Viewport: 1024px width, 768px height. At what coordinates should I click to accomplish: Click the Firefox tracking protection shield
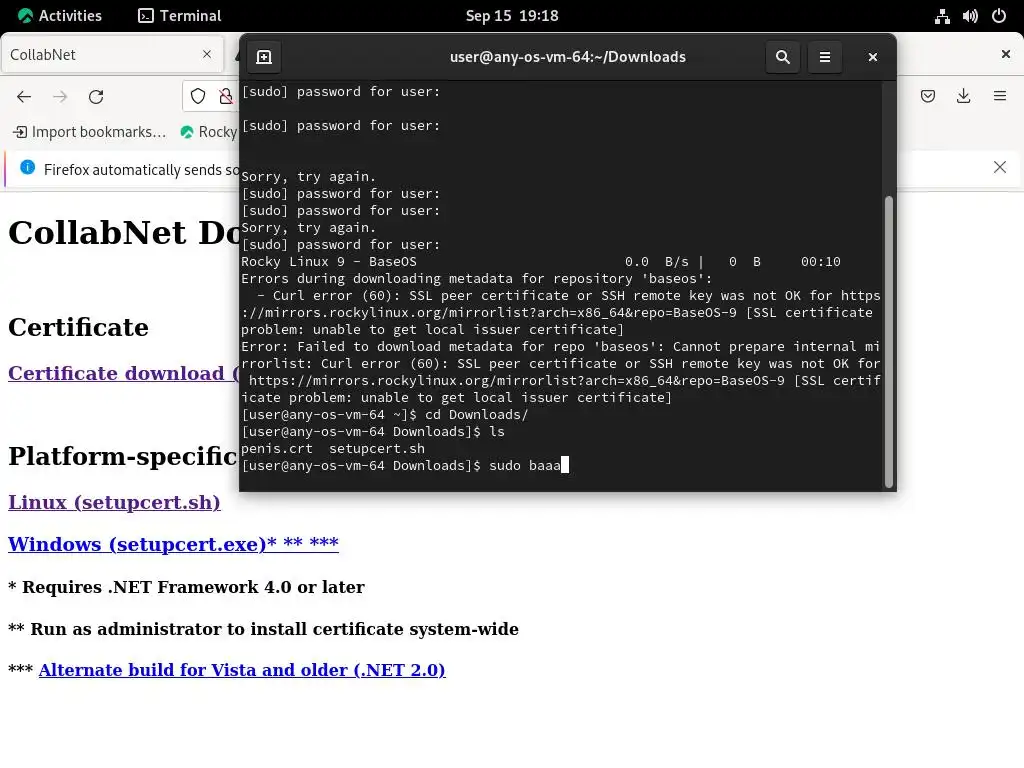tap(198, 97)
